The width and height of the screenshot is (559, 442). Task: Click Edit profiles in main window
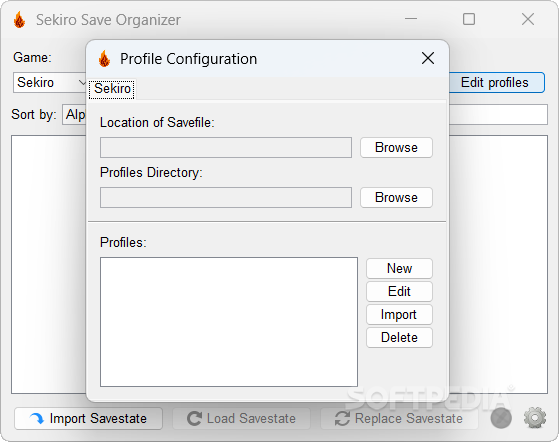pos(496,82)
